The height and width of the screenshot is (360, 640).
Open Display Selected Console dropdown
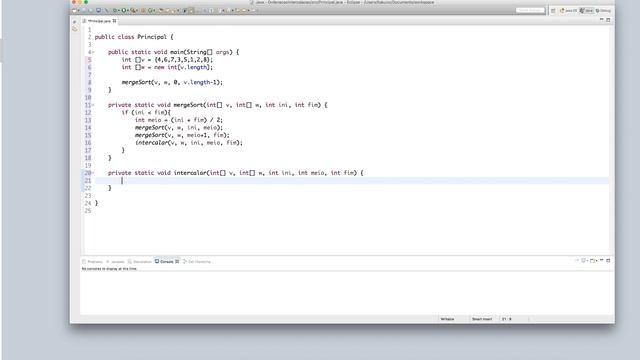click(587, 261)
